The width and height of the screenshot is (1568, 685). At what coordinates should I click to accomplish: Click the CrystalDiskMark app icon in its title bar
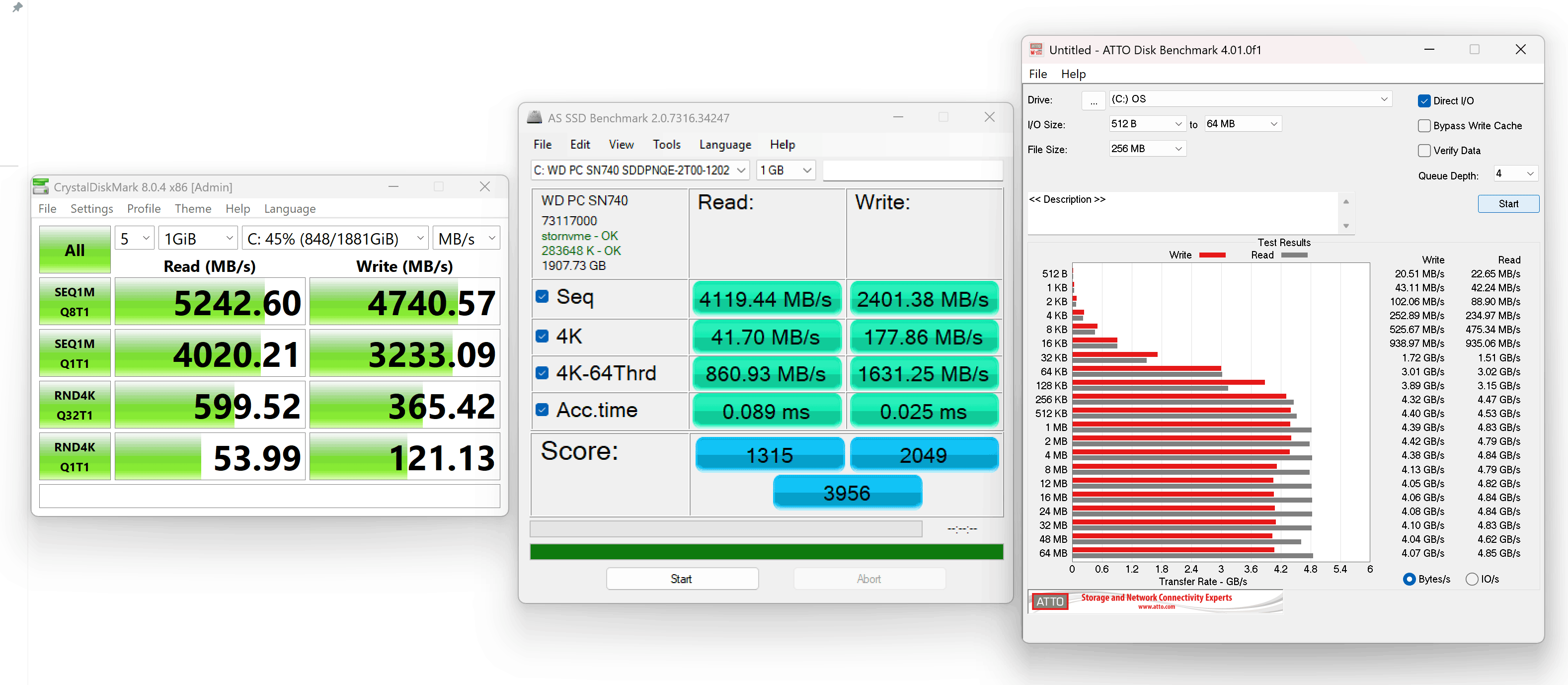[41, 186]
